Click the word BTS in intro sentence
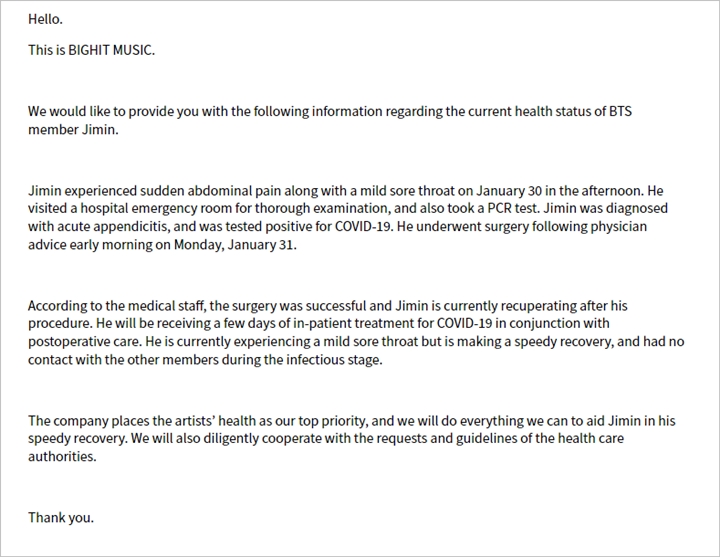Image resolution: width=720 pixels, height=557 pixels. click(620, 112)
